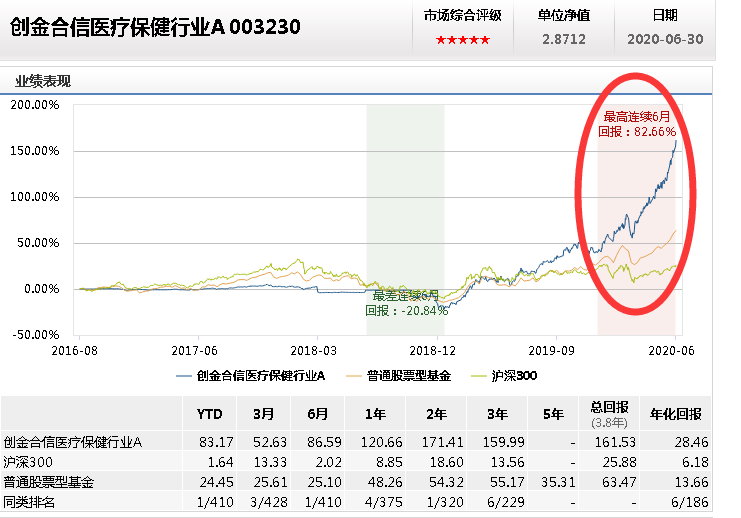
Task: Click the 50.00% y-axis label
Action: pyautogui.click(x=38, y=243)
